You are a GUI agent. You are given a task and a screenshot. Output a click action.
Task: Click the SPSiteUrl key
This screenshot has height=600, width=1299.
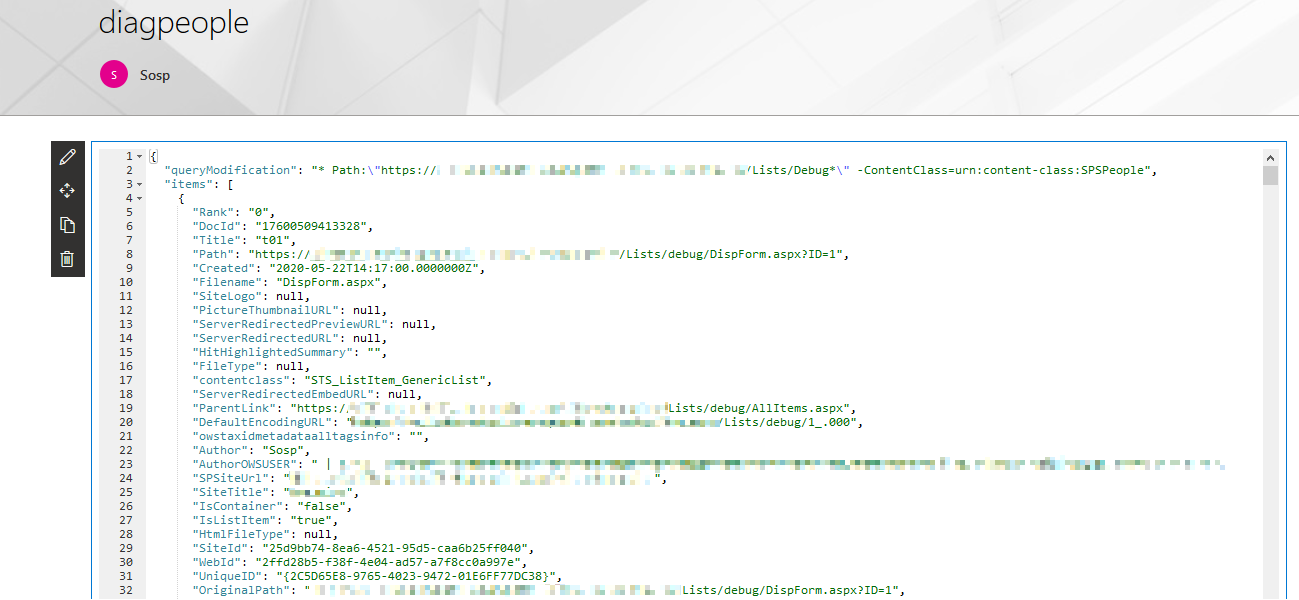pos(231,478)
